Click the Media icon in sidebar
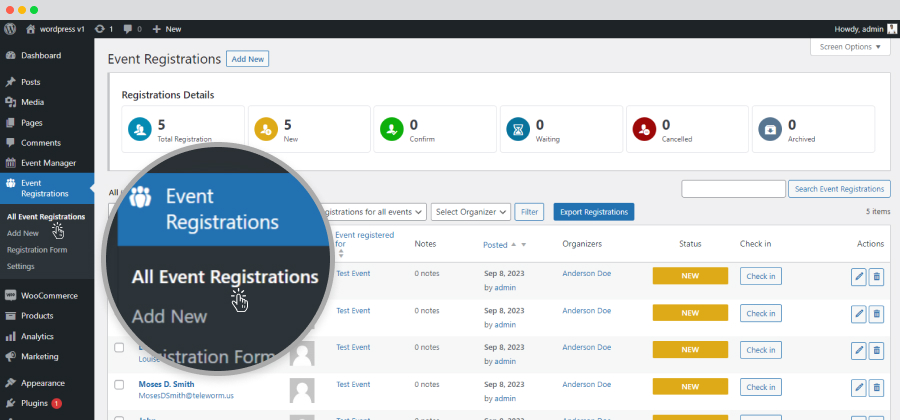The image size is (900, 420). [10, 102]
